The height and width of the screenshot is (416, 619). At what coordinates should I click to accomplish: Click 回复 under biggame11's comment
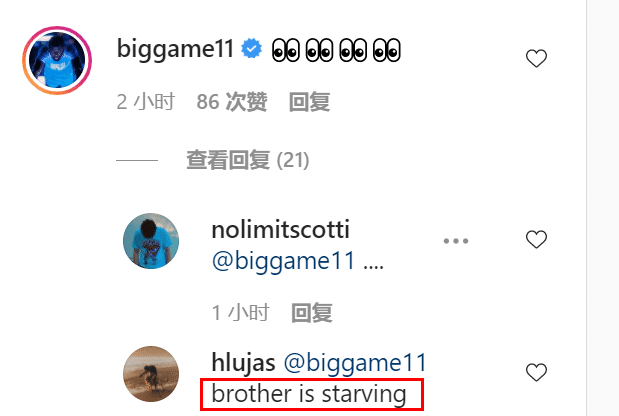pyautogui.click(x=310, y=102)
